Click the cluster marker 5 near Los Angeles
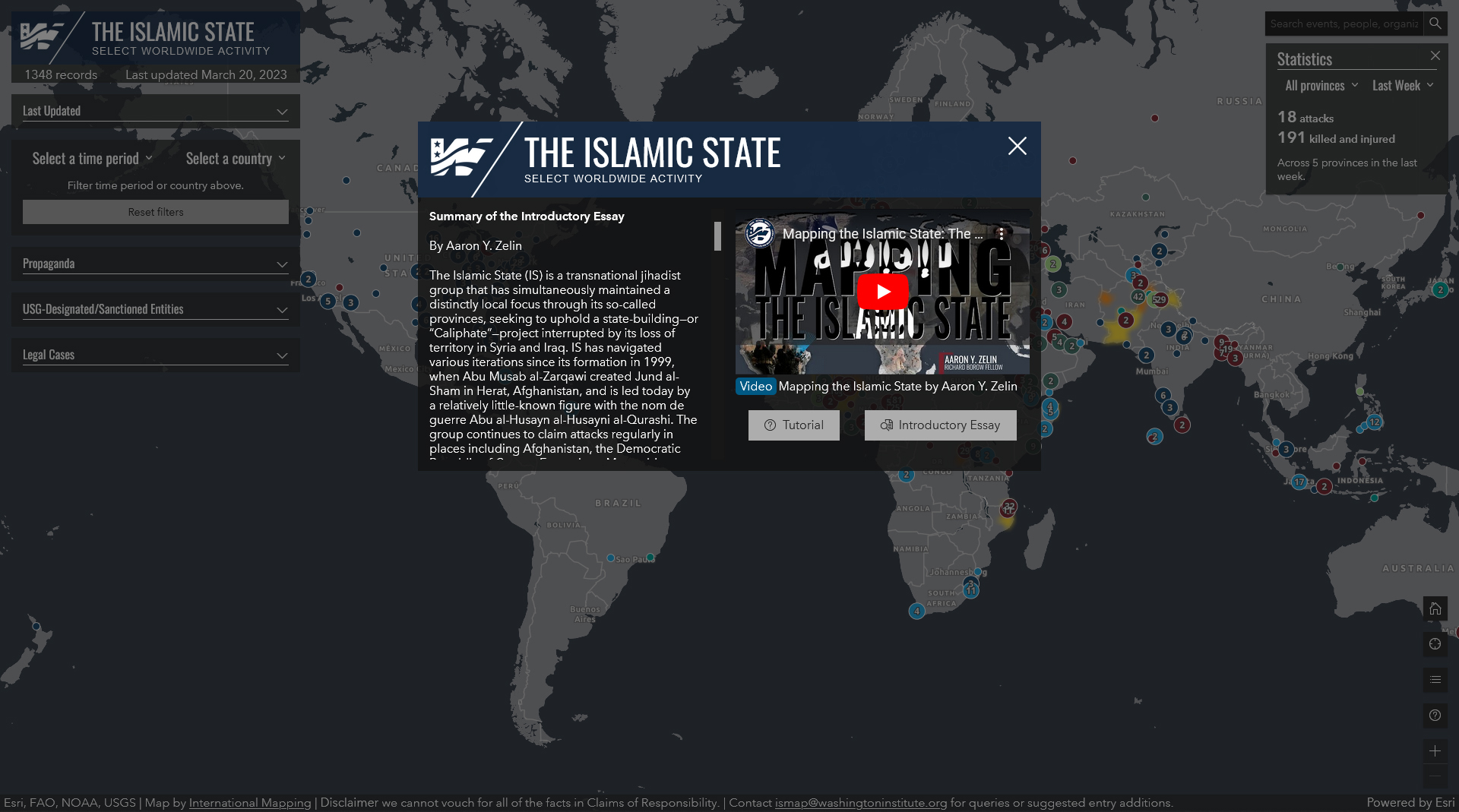This screenshot has width=1459, height=812. 328,302
